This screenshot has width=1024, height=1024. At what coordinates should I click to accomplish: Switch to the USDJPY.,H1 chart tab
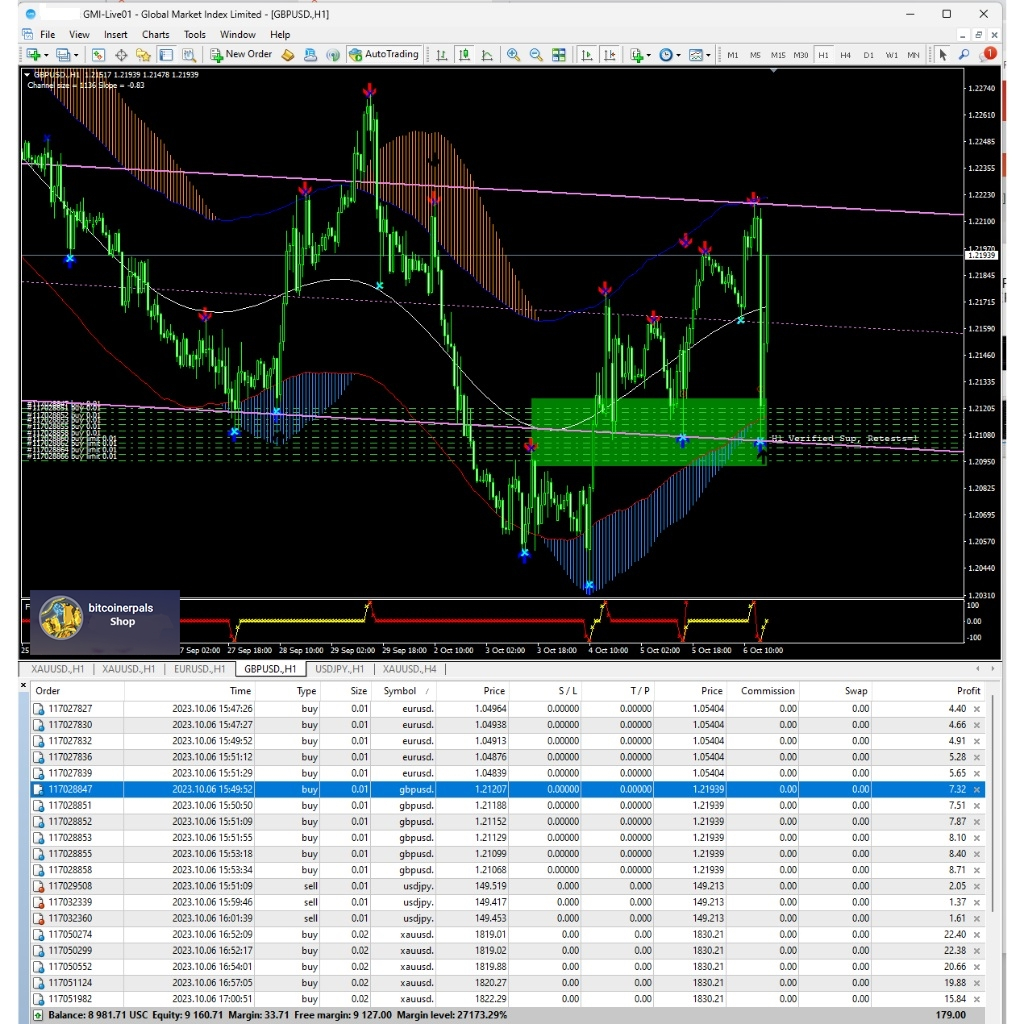pos(339,669)
